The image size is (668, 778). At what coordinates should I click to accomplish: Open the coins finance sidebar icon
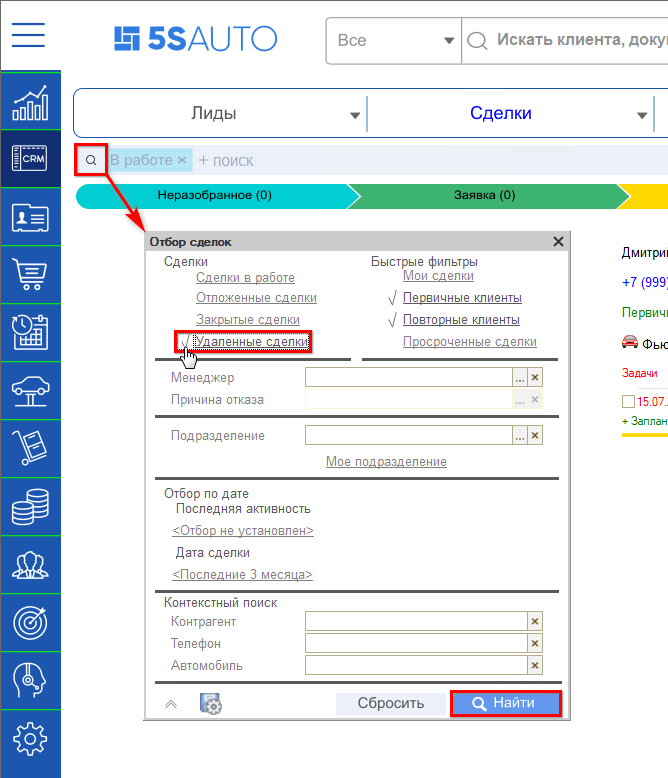[x=30, y=507]
